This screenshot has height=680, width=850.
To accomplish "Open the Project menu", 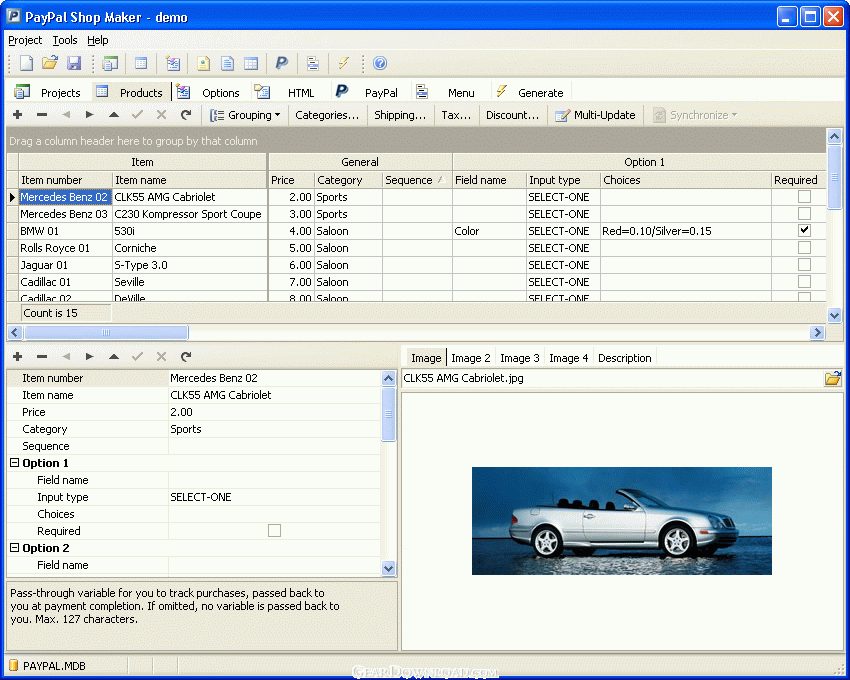I will pos(25,40).
